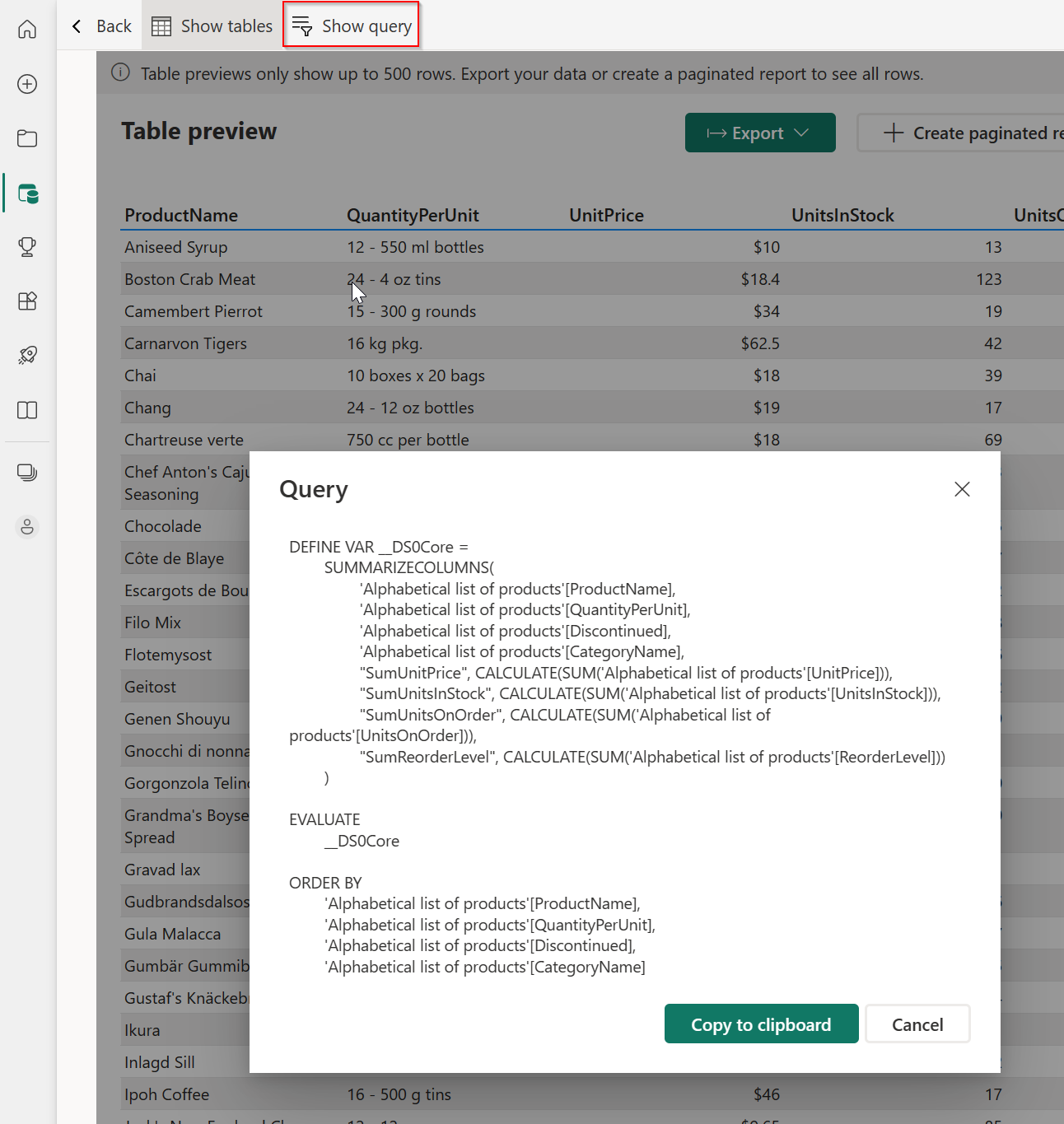Click the '16 kg pkg.' quantity cell

[385, 343]
